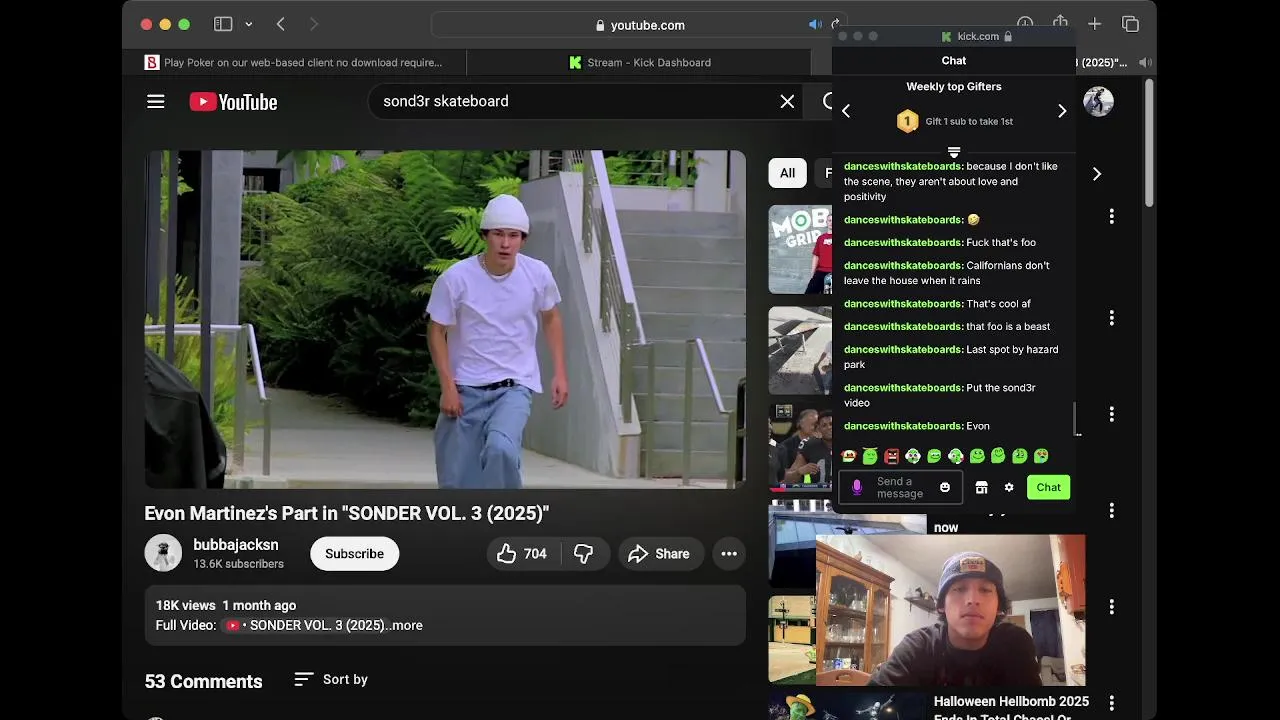This screenshot has height=720, width=1280.
Task: Send message with green Chat button
Action: (1048, 487)
